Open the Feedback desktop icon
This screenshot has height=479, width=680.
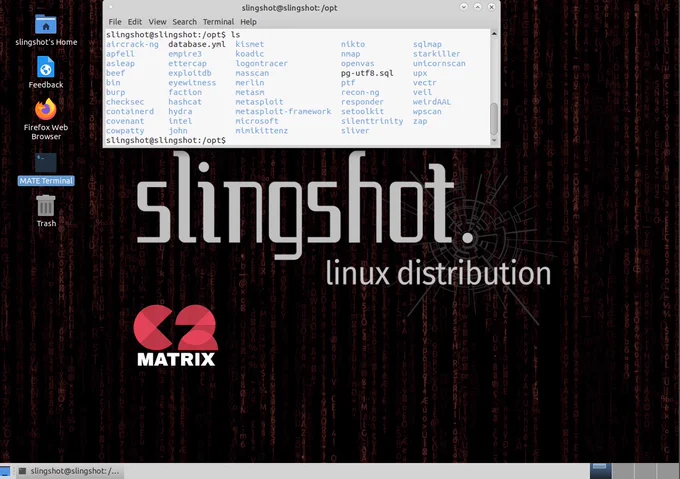point(46,68)
